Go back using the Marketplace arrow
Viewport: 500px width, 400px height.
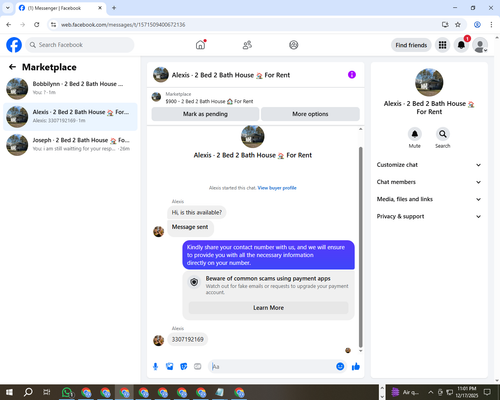(x=12, y=67)
